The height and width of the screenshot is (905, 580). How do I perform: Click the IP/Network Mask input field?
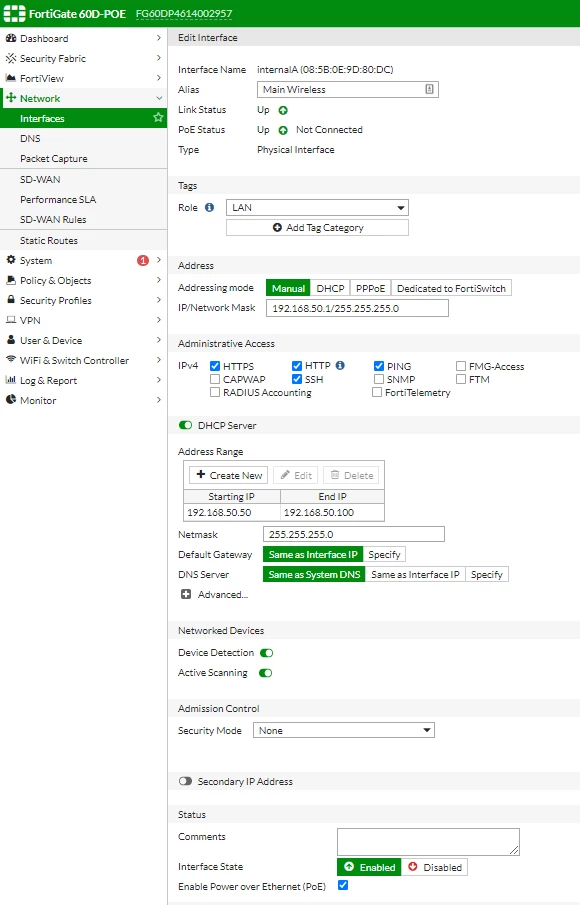[357, 308]
